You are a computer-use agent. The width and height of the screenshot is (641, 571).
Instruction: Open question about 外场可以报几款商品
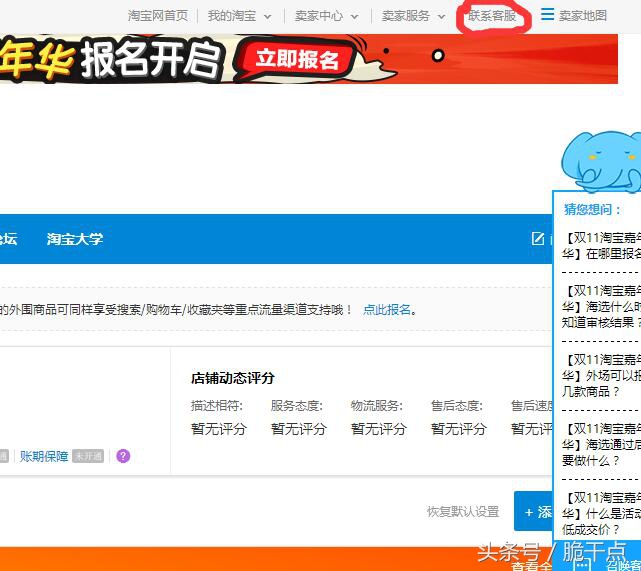pyautogui.click(x=601, y=376)
